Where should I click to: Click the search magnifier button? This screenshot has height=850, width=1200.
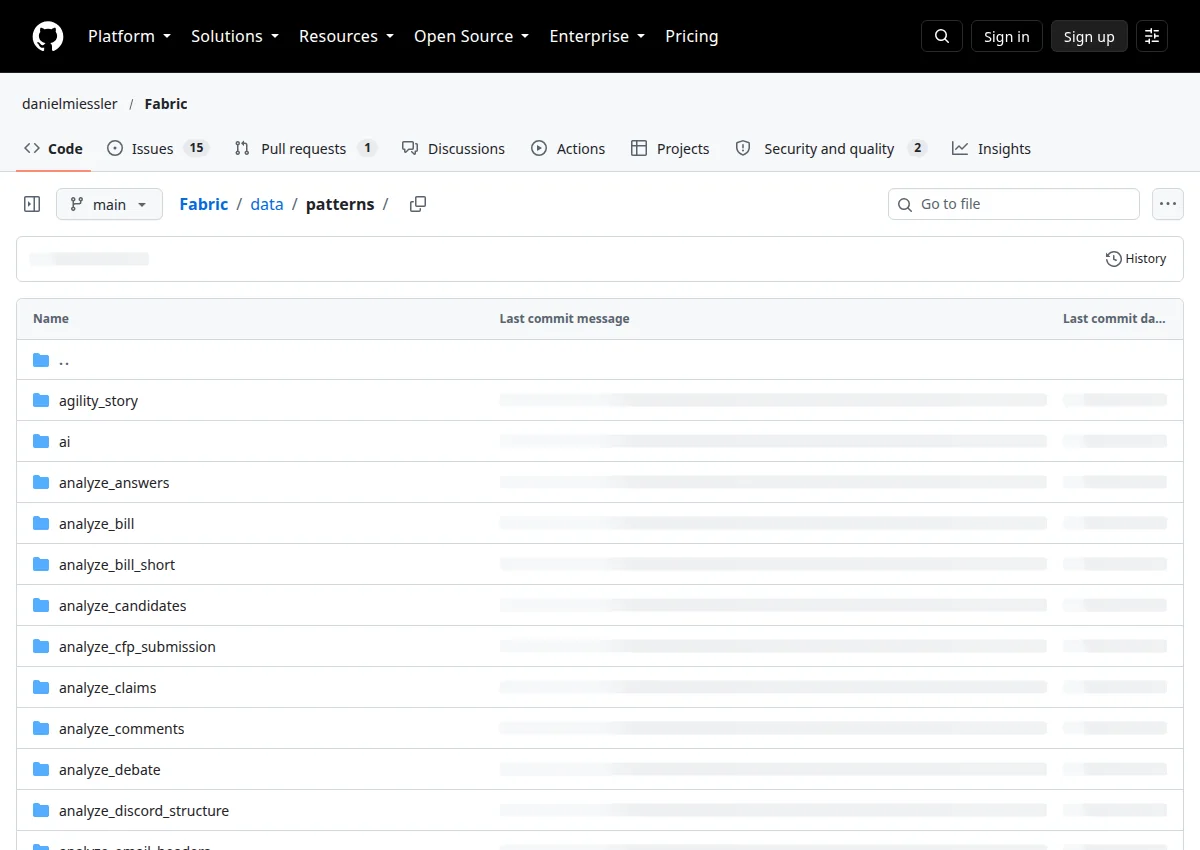(x=942, y=36)
